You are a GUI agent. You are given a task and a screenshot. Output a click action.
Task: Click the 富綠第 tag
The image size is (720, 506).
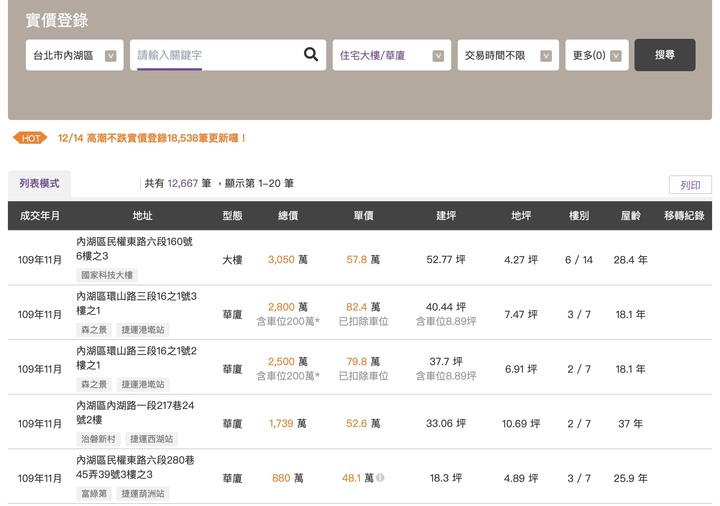[x=94, y=494]
